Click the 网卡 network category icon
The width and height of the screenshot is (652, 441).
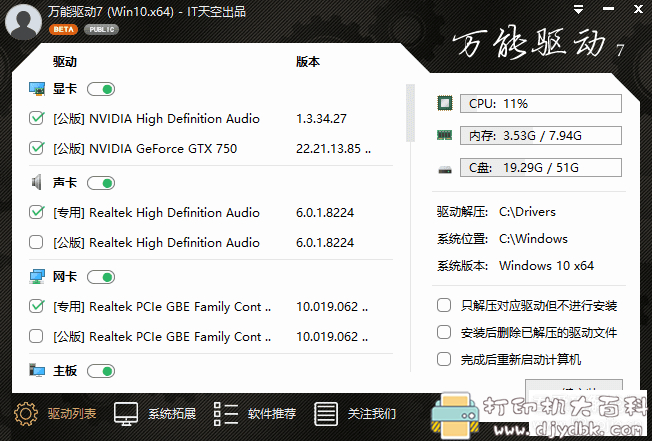click(x=37, y=276)
